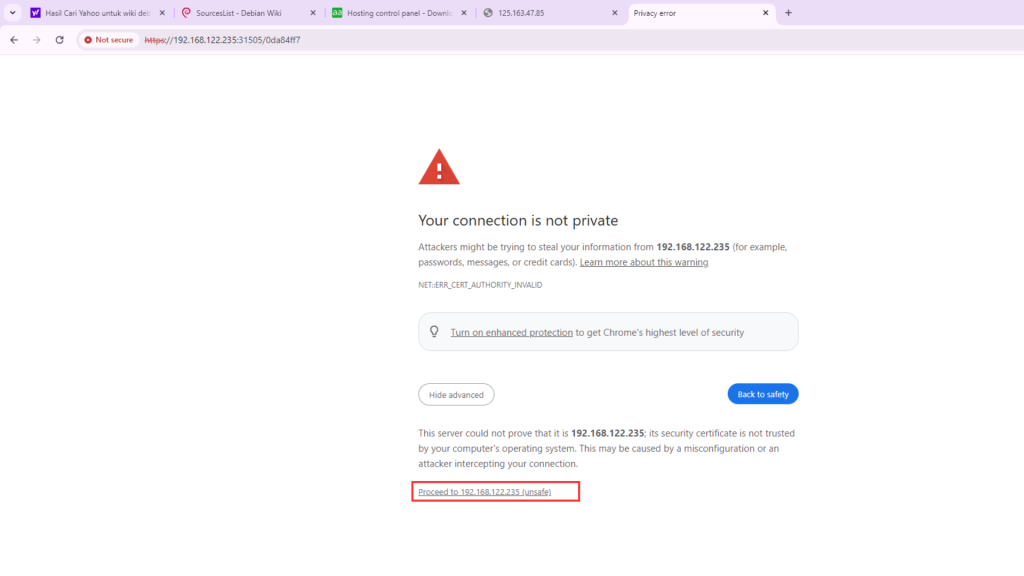Close the Privacy error tab
This screenshot has width=1024, height=576.
click(x=766, y=13)
